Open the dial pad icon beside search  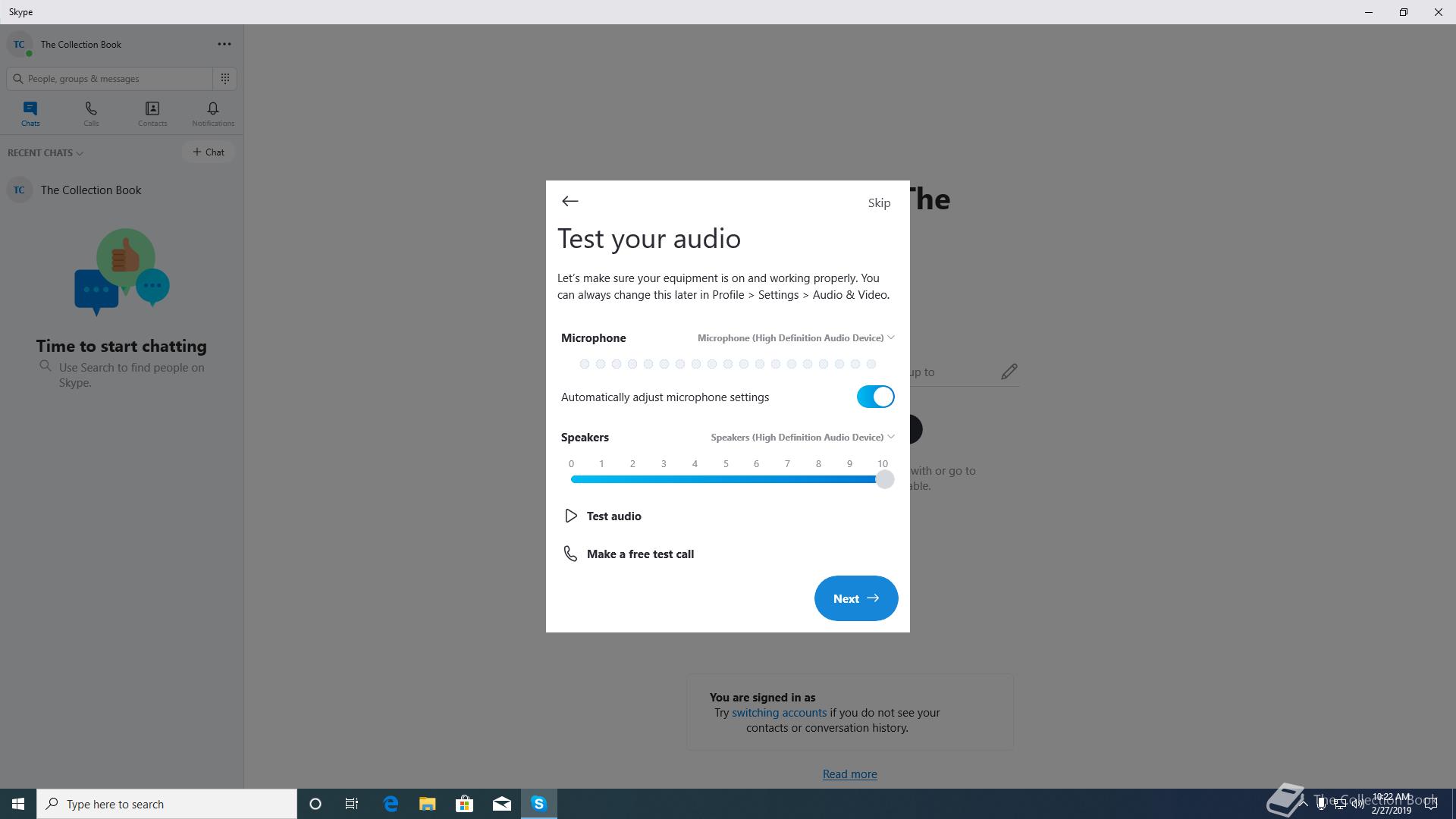(x=225, y=78)
